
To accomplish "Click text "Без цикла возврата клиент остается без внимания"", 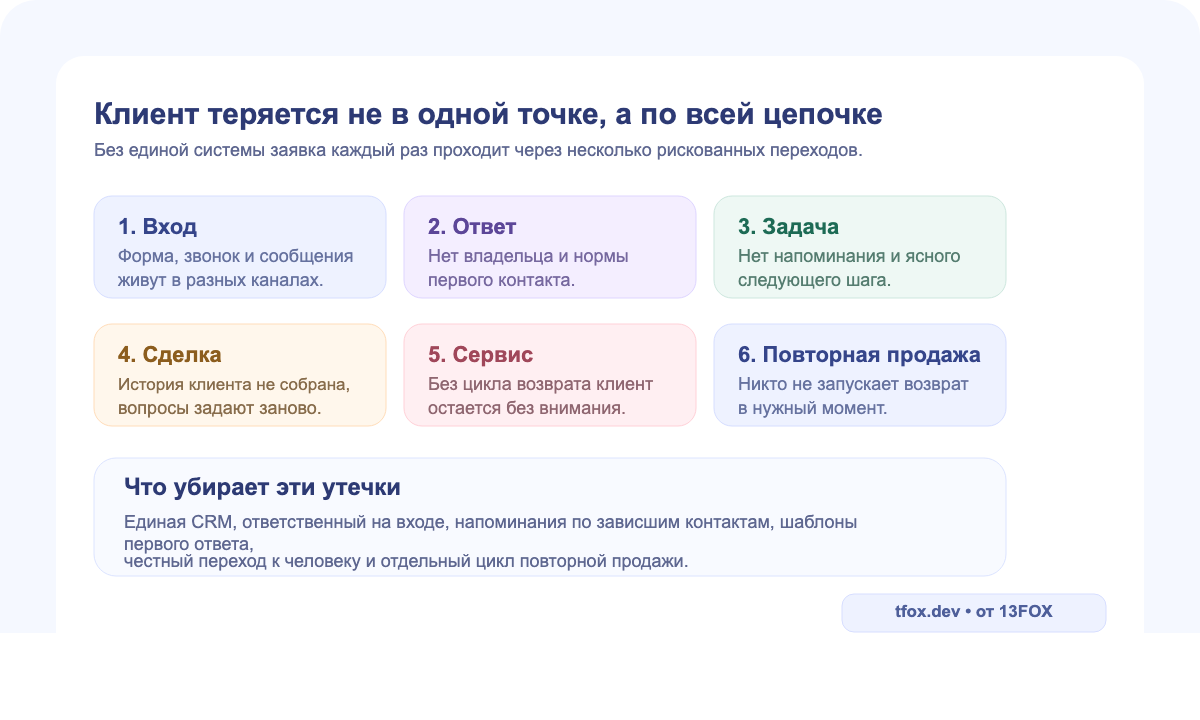I will [x=536, y=395].
